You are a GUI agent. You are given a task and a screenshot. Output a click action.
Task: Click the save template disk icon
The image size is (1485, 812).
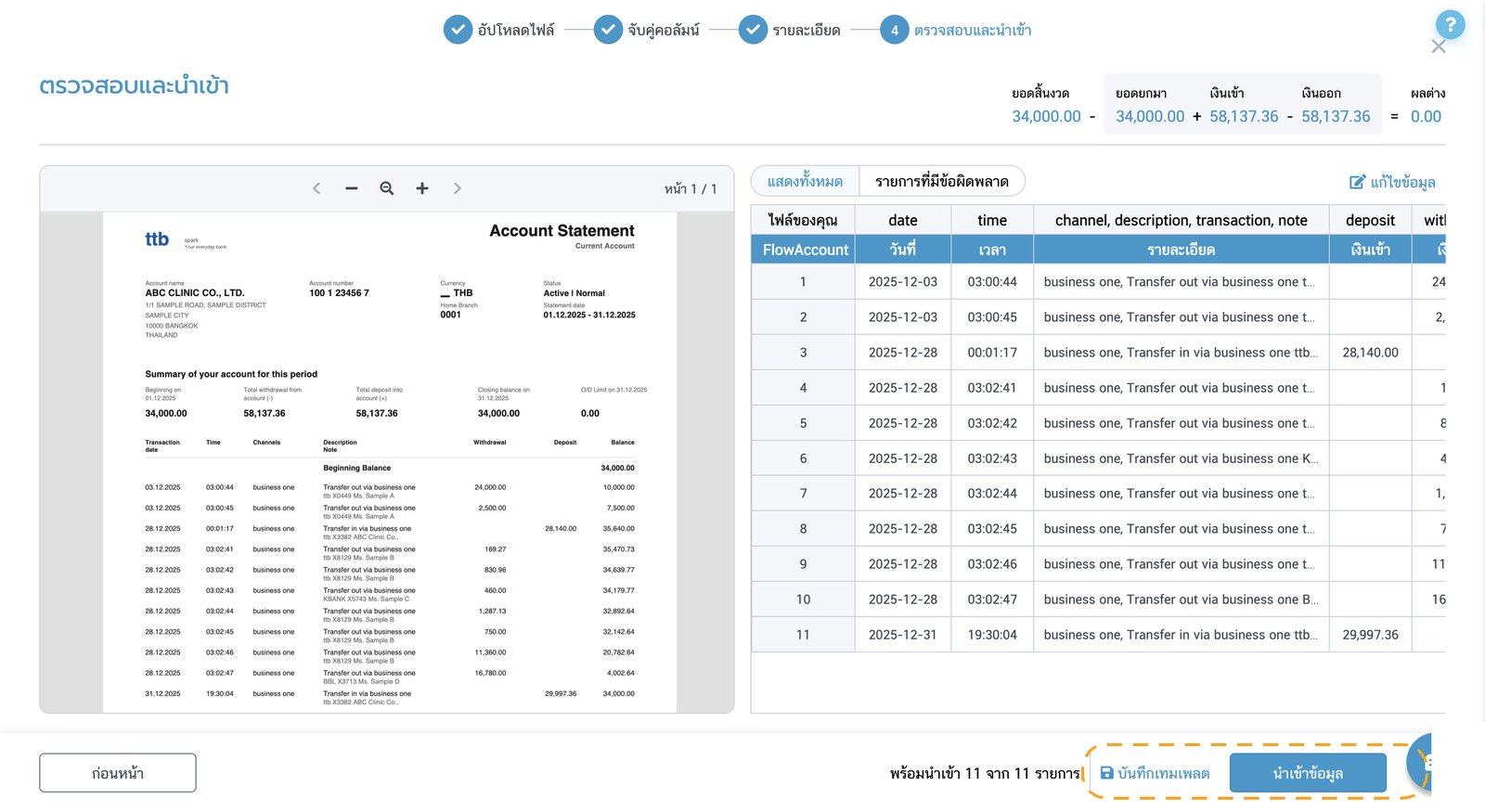click(1106, 773)
